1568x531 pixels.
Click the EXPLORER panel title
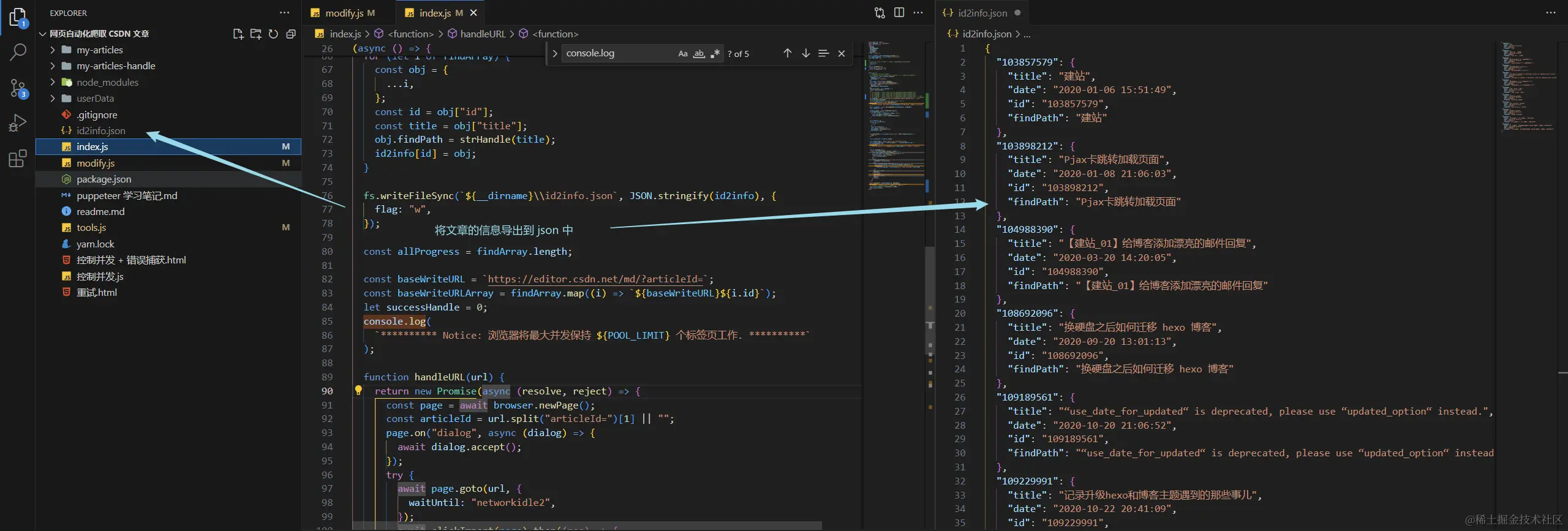68,13
